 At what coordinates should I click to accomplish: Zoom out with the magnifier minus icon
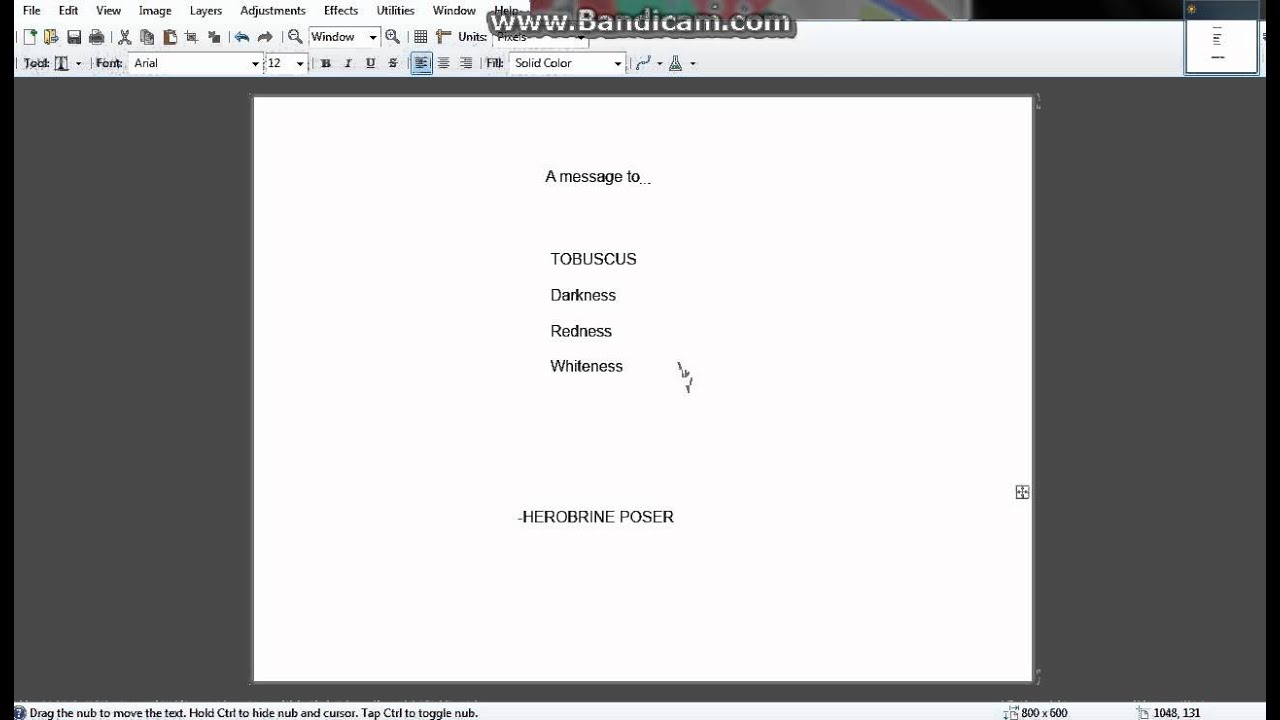coord(295,37)
